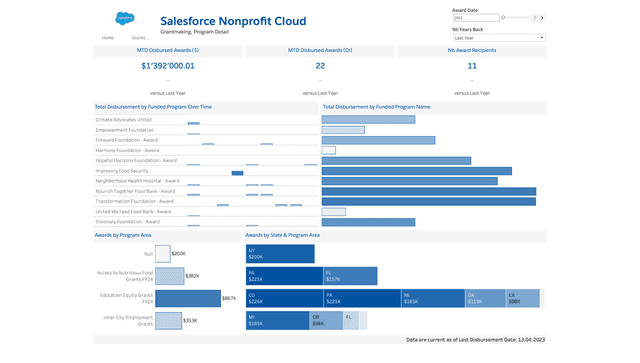Select the FL $157K state block
Image resolution: width=640 pixels, height=363 pixels.
(350, 276)
